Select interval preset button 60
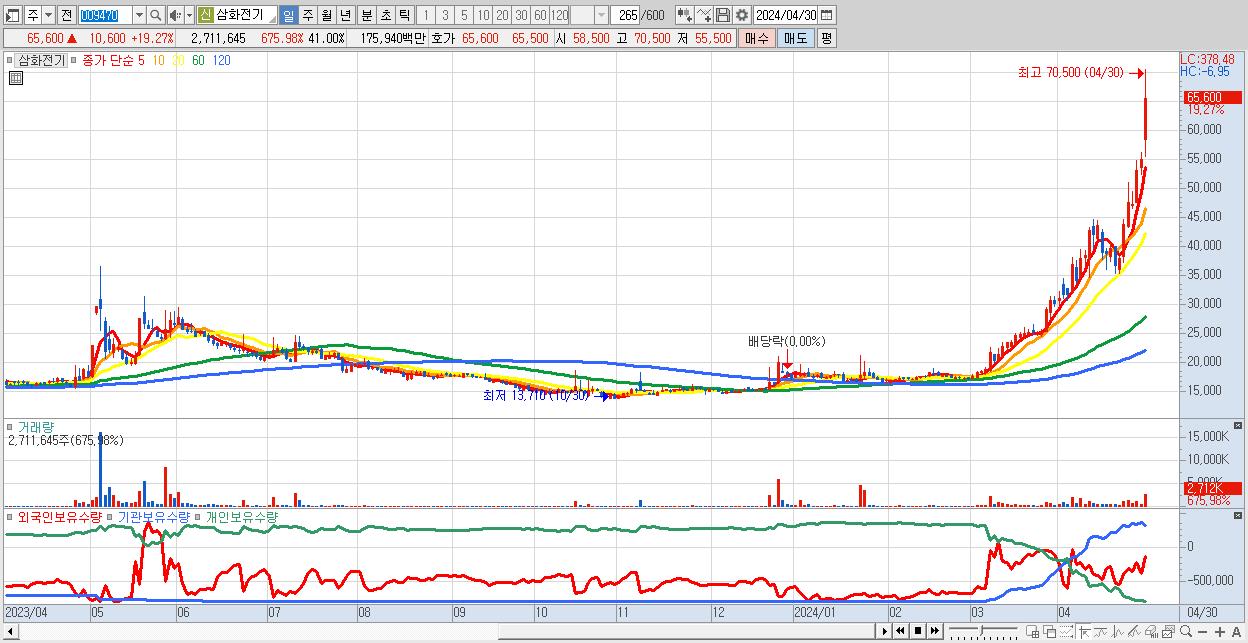 click(x=540, y=15)
